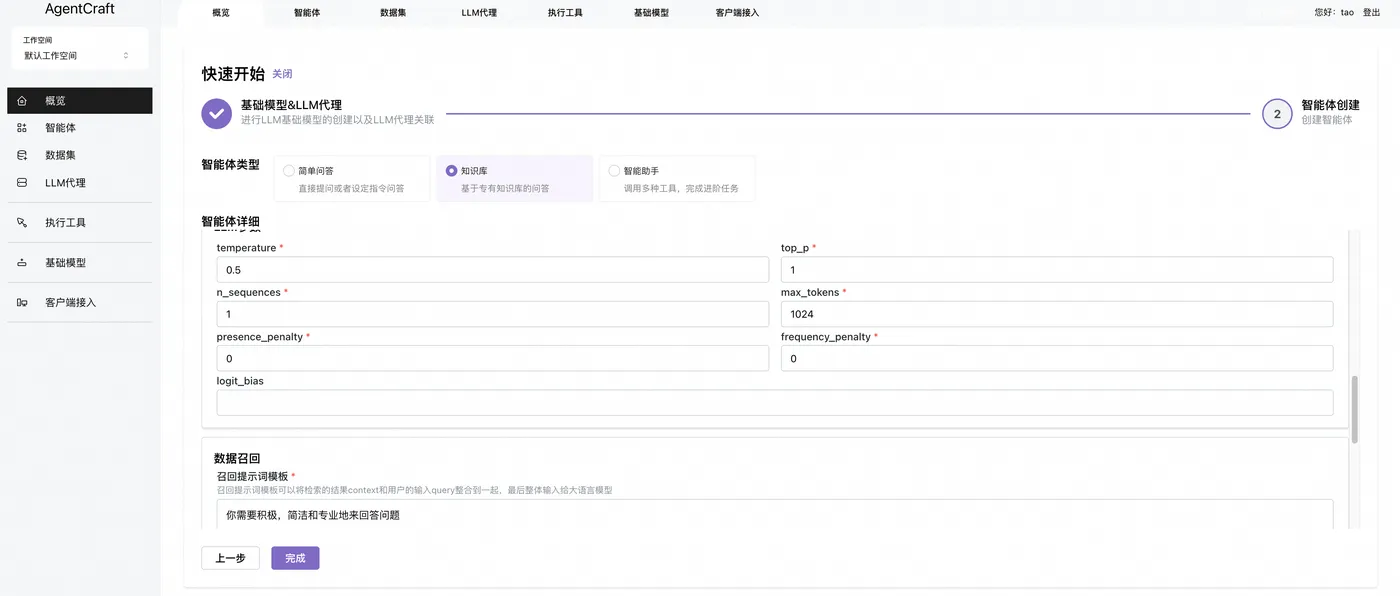This screenshot has width=1400, height=596.
Task: Click the AgentCraft logo text
Action: 80,9
